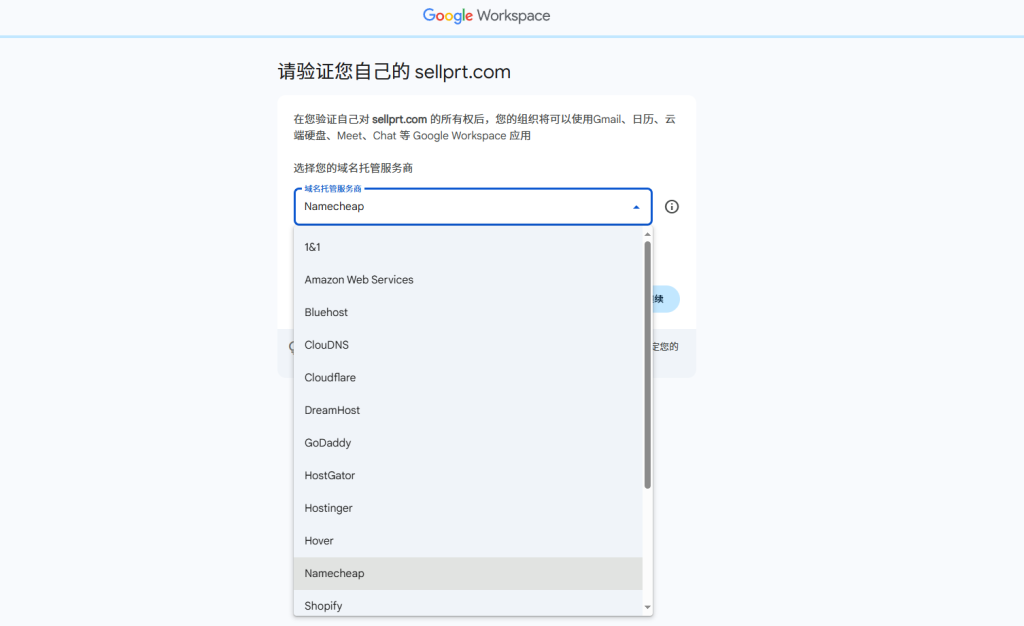Click the 继续 continue button

point(660,298)
